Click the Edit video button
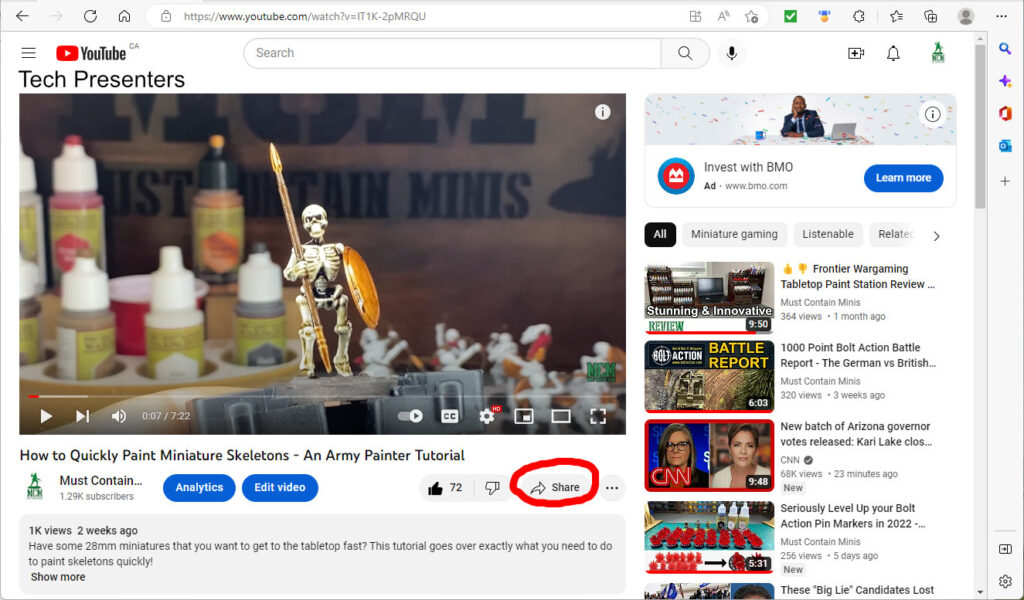The width and height of the screenshot is (1024, 600). 280,488
